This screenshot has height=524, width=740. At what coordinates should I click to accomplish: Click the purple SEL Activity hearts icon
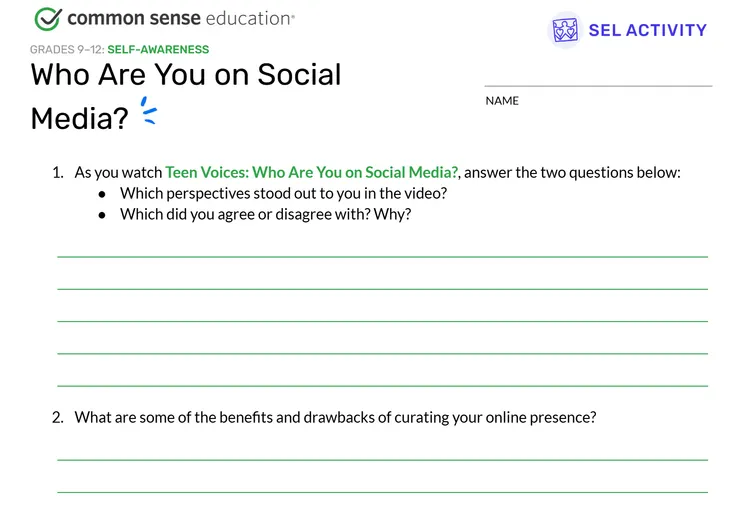(565, 30)
